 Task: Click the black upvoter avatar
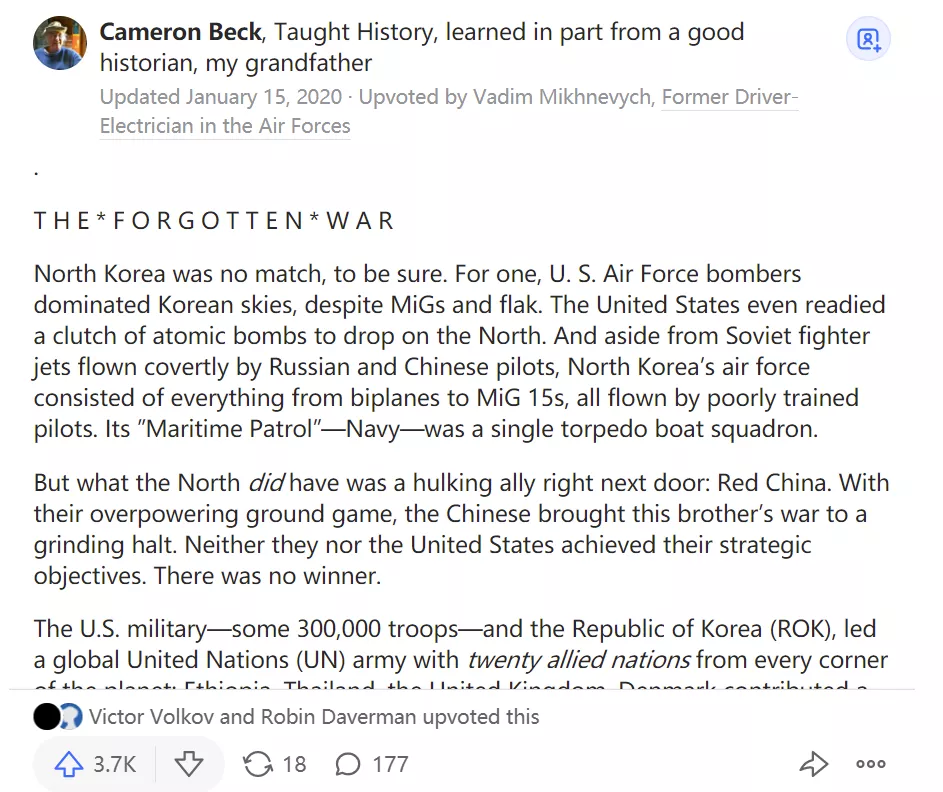coord(46,717)
